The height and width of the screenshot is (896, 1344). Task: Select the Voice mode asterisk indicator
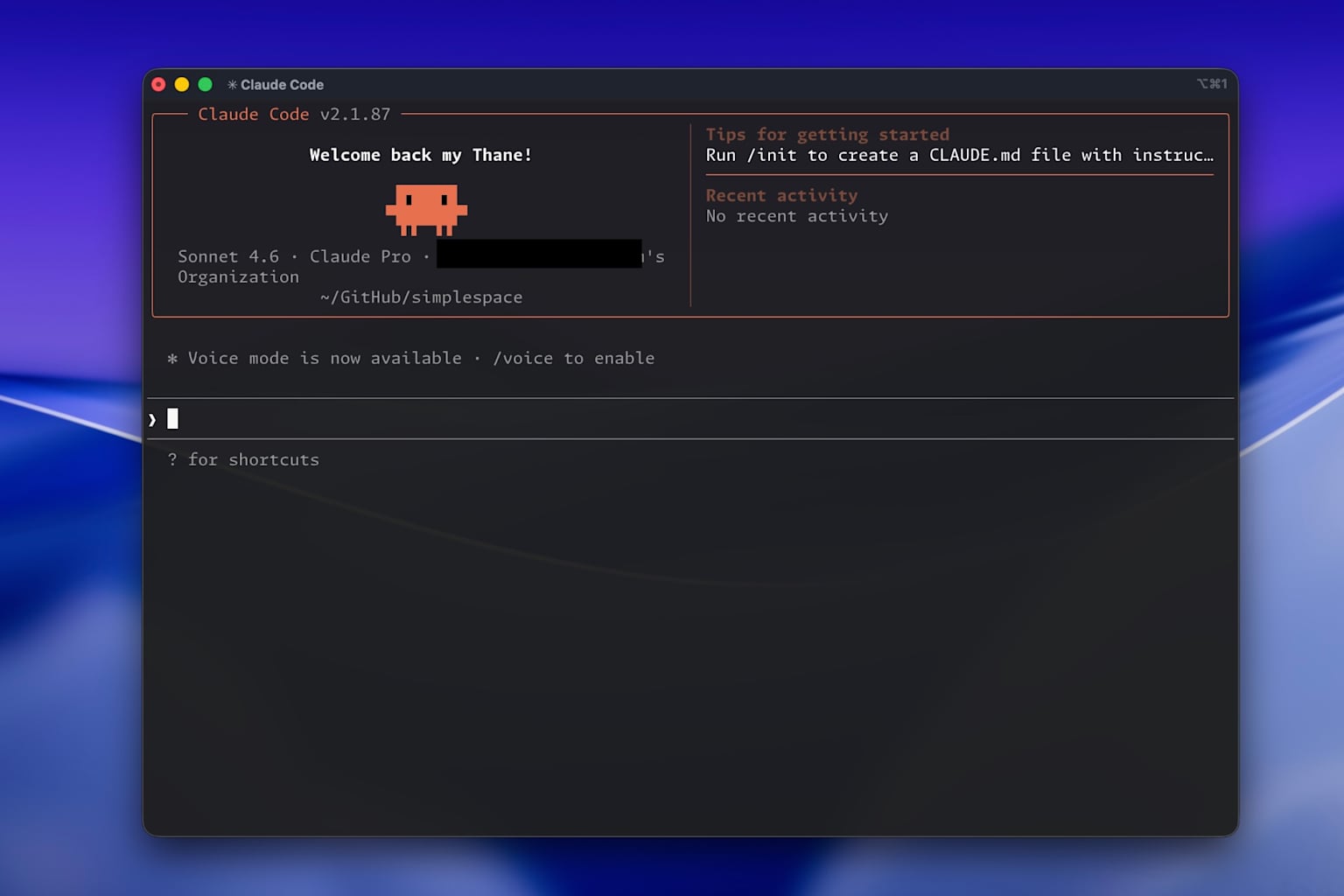171,358
